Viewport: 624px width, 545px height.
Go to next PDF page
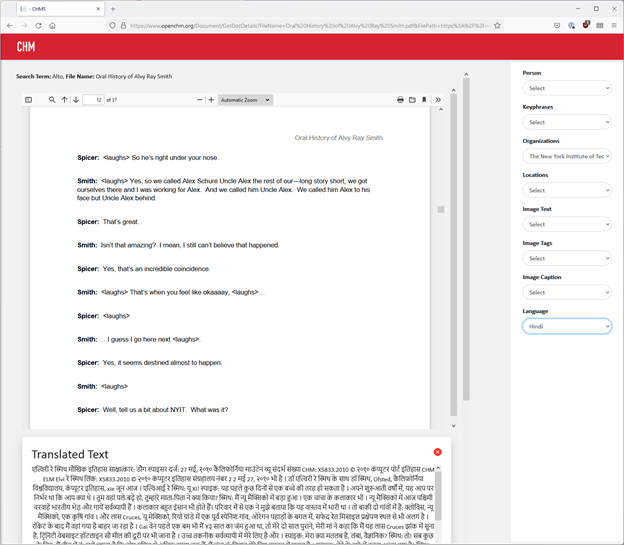point(75,100)
